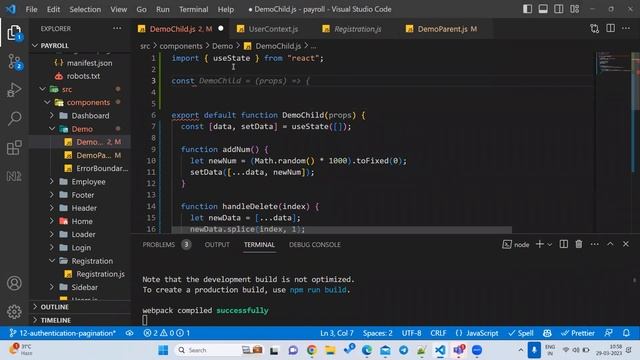Split the editor to the right

coord(610,29)
